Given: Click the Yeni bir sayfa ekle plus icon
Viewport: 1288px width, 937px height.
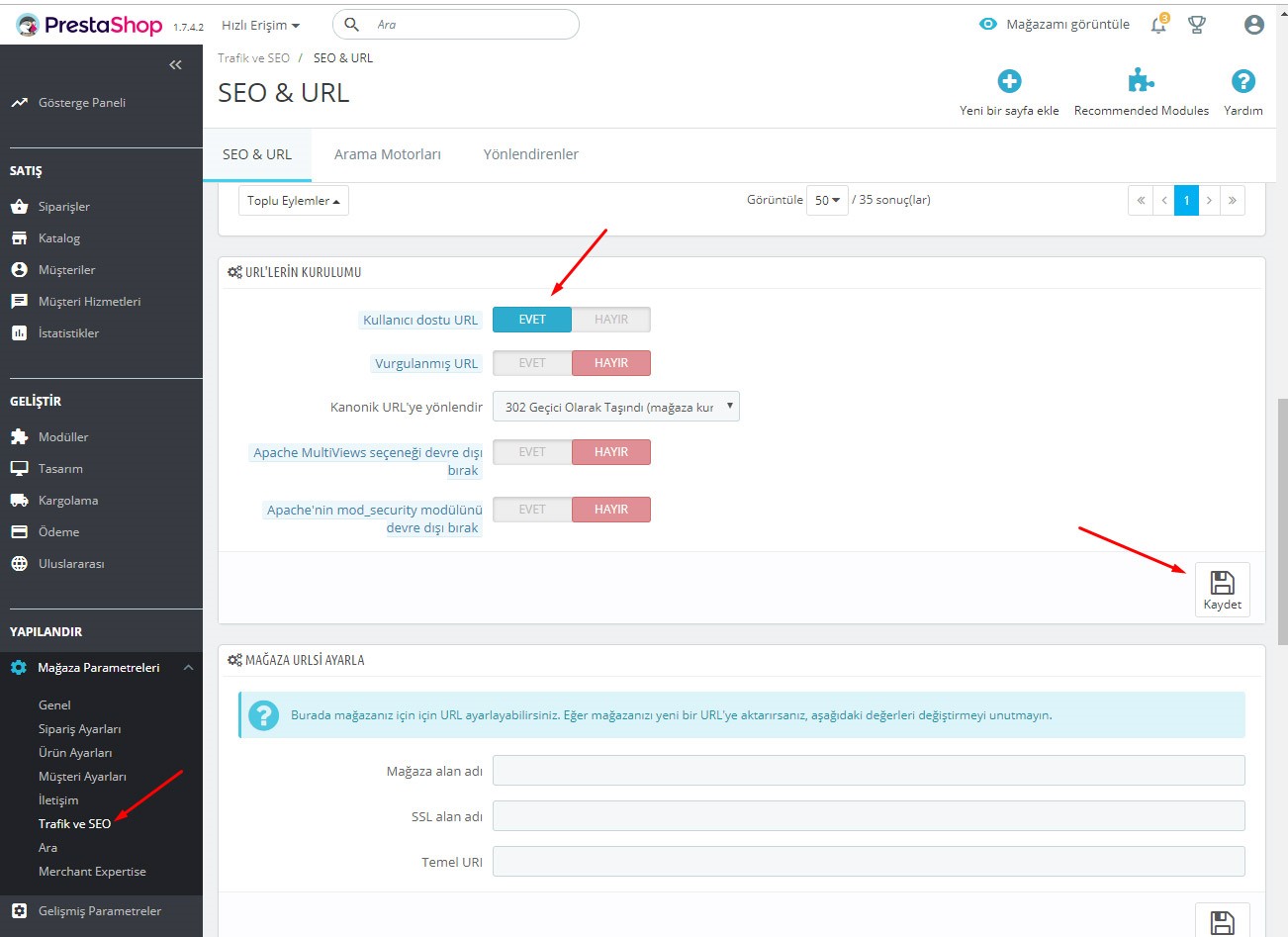Looking at the screenshot, I should [x=1009, y=81].
